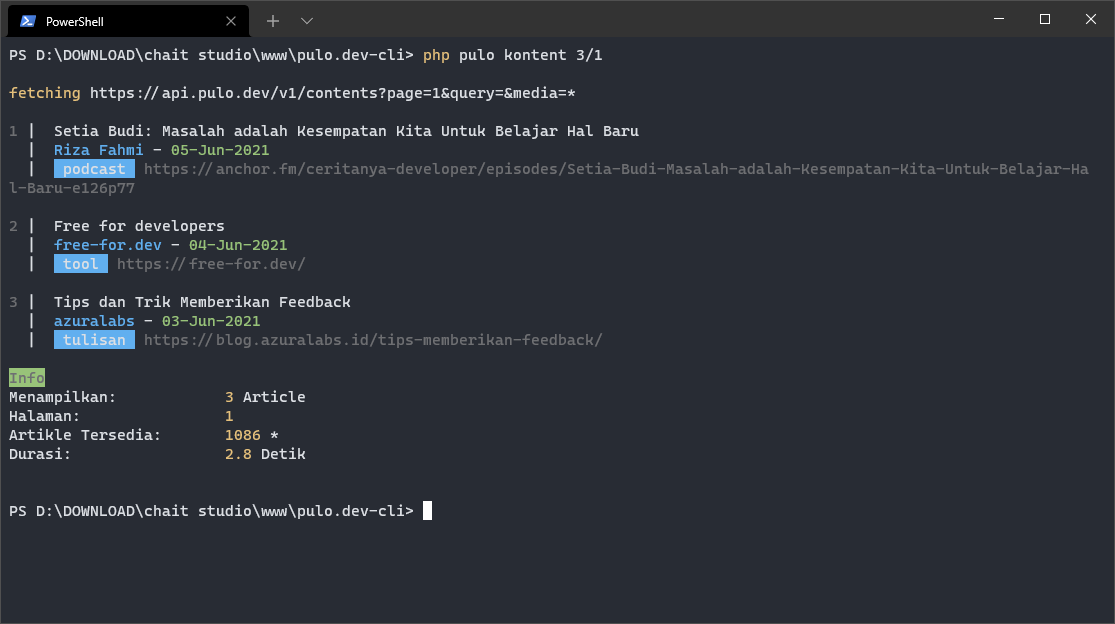Maximize the terminal window
The width and height of the screenshot is (1115, 624).
click(1045, 19)
